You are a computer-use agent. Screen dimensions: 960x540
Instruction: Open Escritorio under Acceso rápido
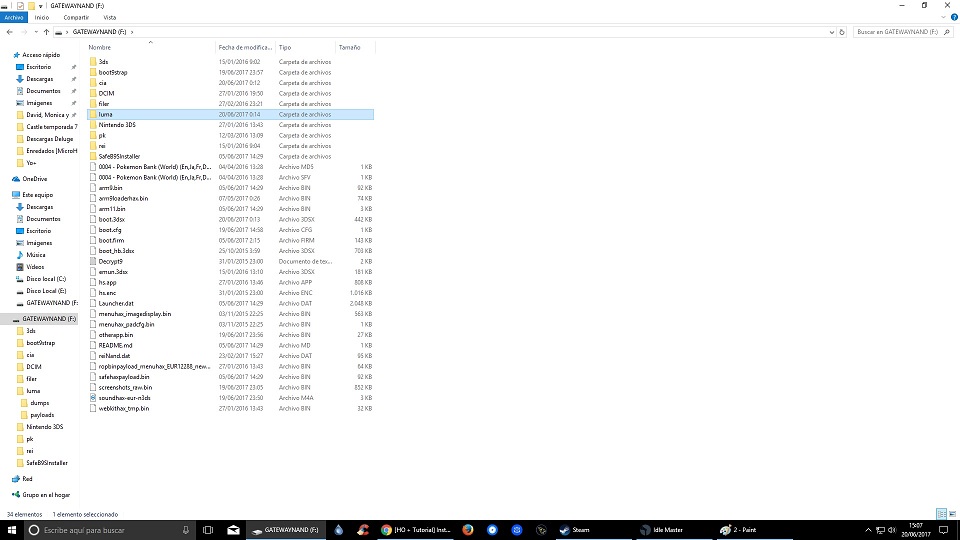pos(39,67)
